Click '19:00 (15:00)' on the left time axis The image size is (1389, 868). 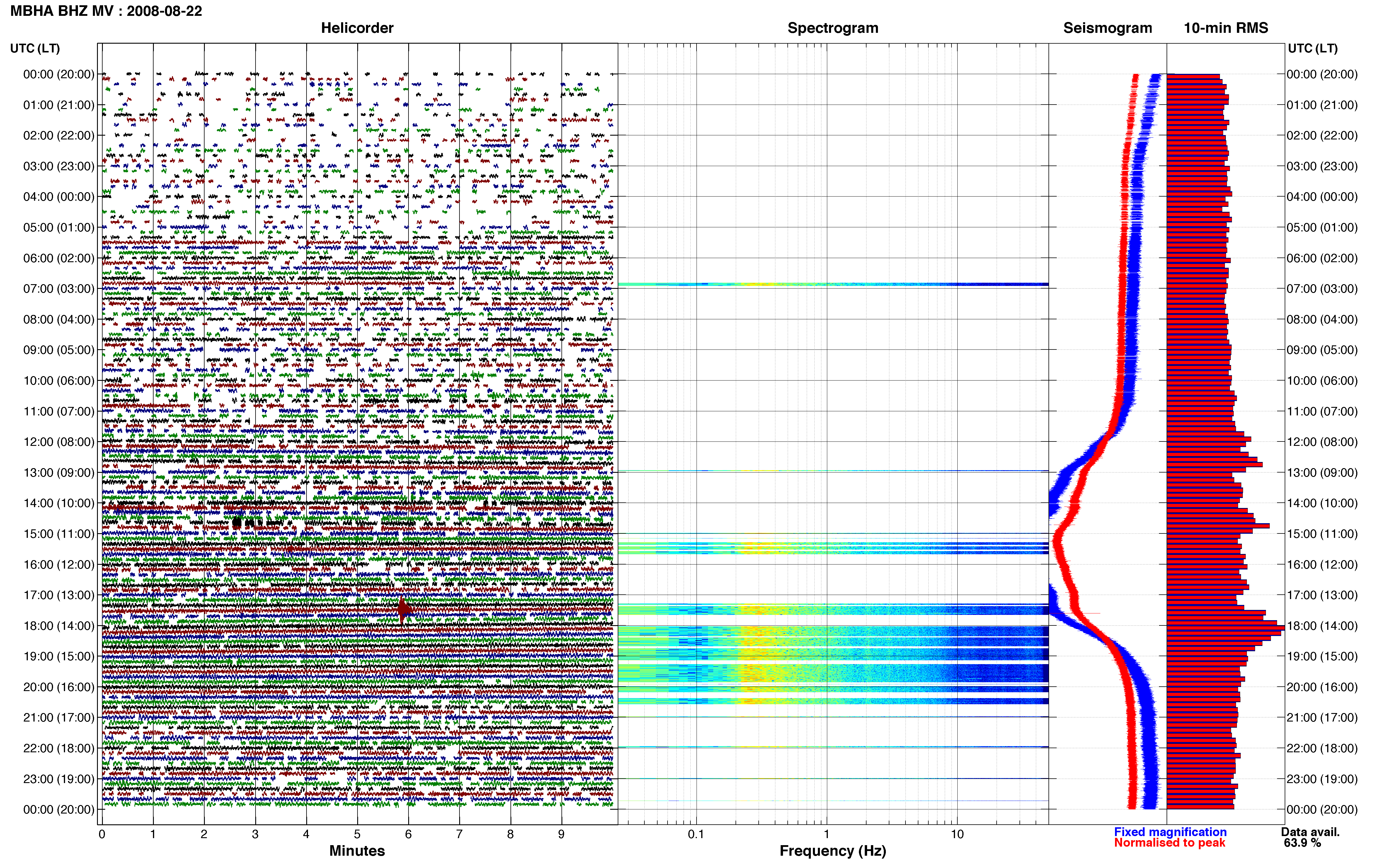pyautogui.click(x=59, y=656)
